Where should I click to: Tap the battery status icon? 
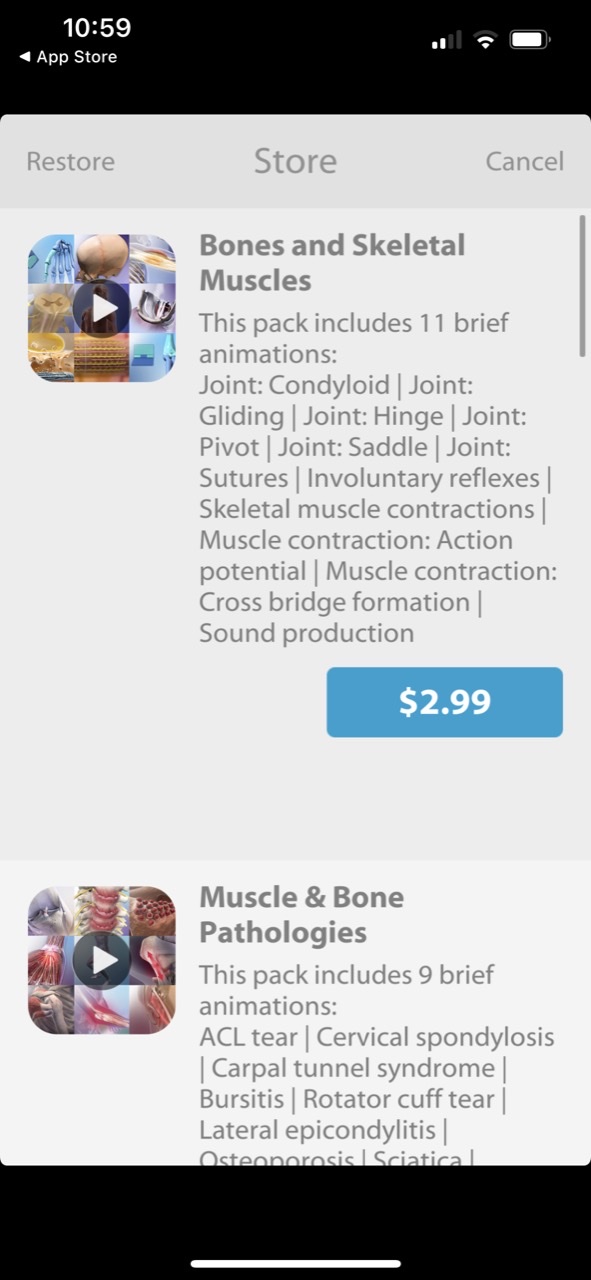click(530, 41)
